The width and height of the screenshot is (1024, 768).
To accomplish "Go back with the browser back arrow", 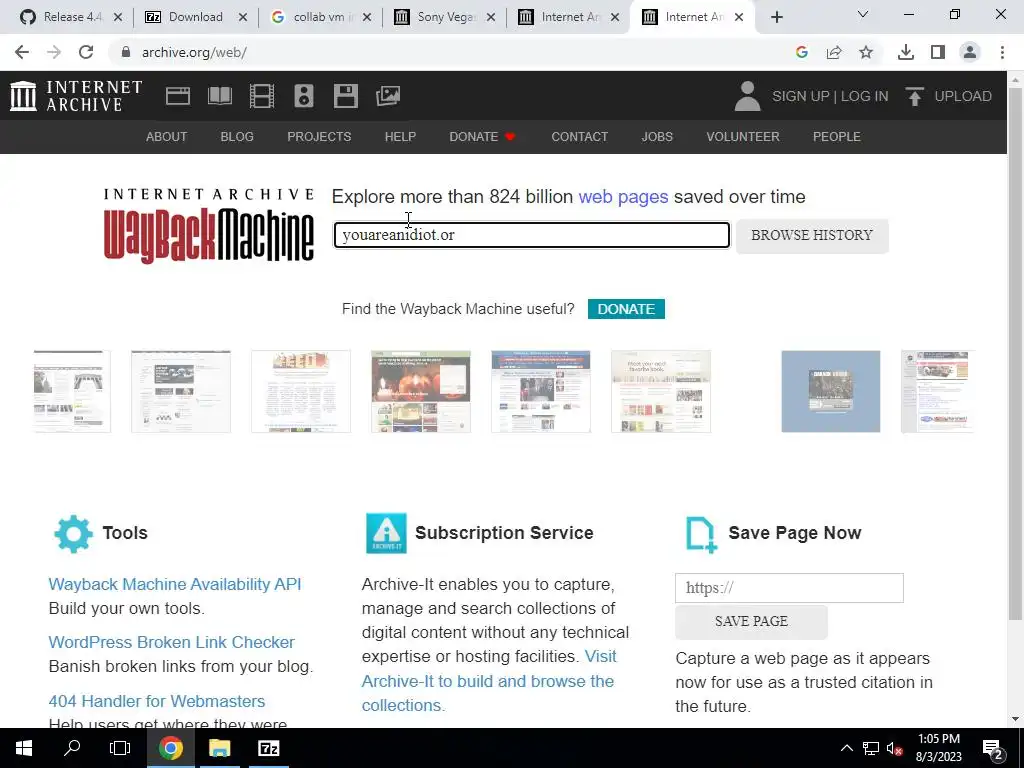I will click(x=22, y=52).
